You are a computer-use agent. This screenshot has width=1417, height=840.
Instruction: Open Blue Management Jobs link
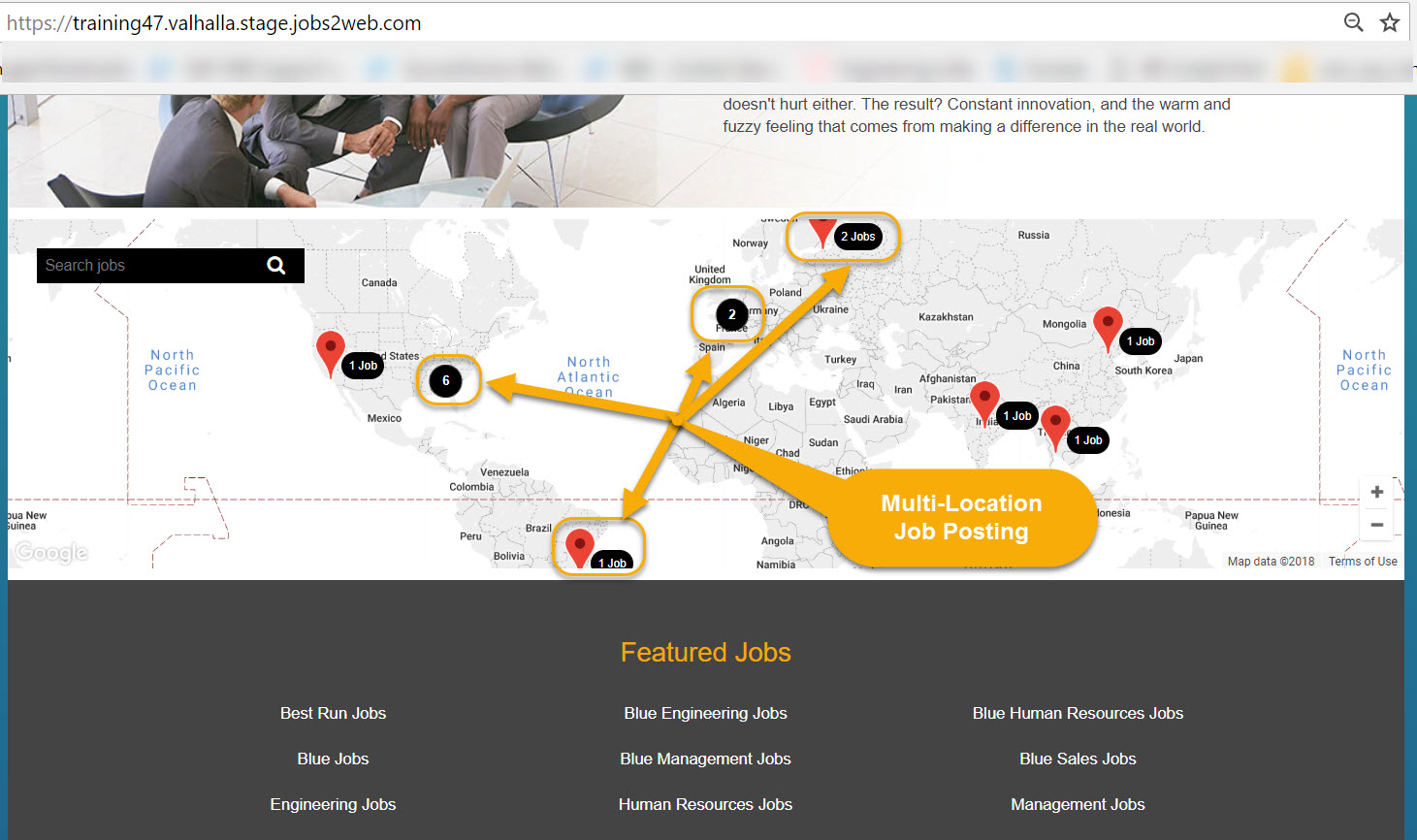[x=705, y=759]
